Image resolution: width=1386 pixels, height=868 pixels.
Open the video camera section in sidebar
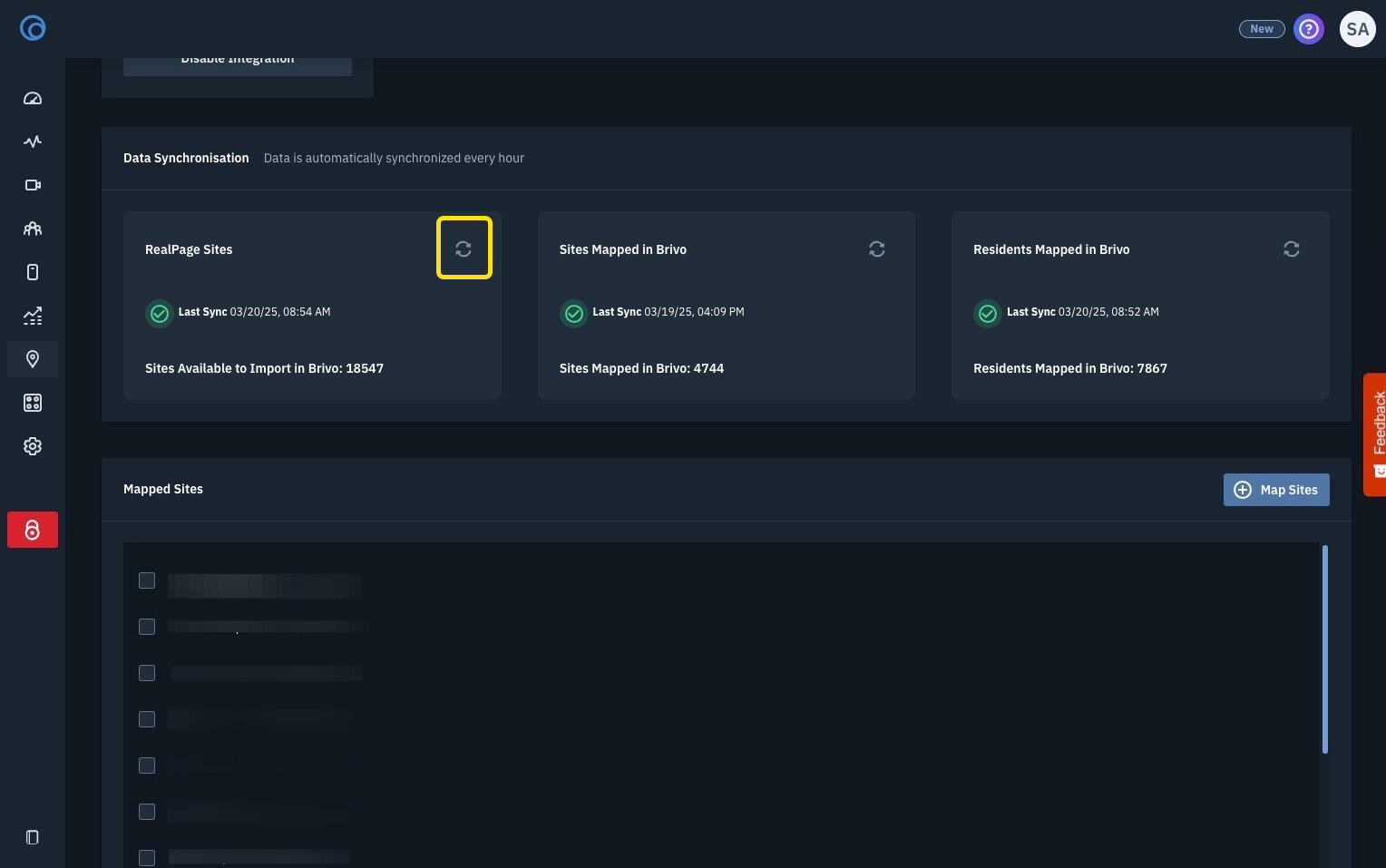[x=33, y=185]
